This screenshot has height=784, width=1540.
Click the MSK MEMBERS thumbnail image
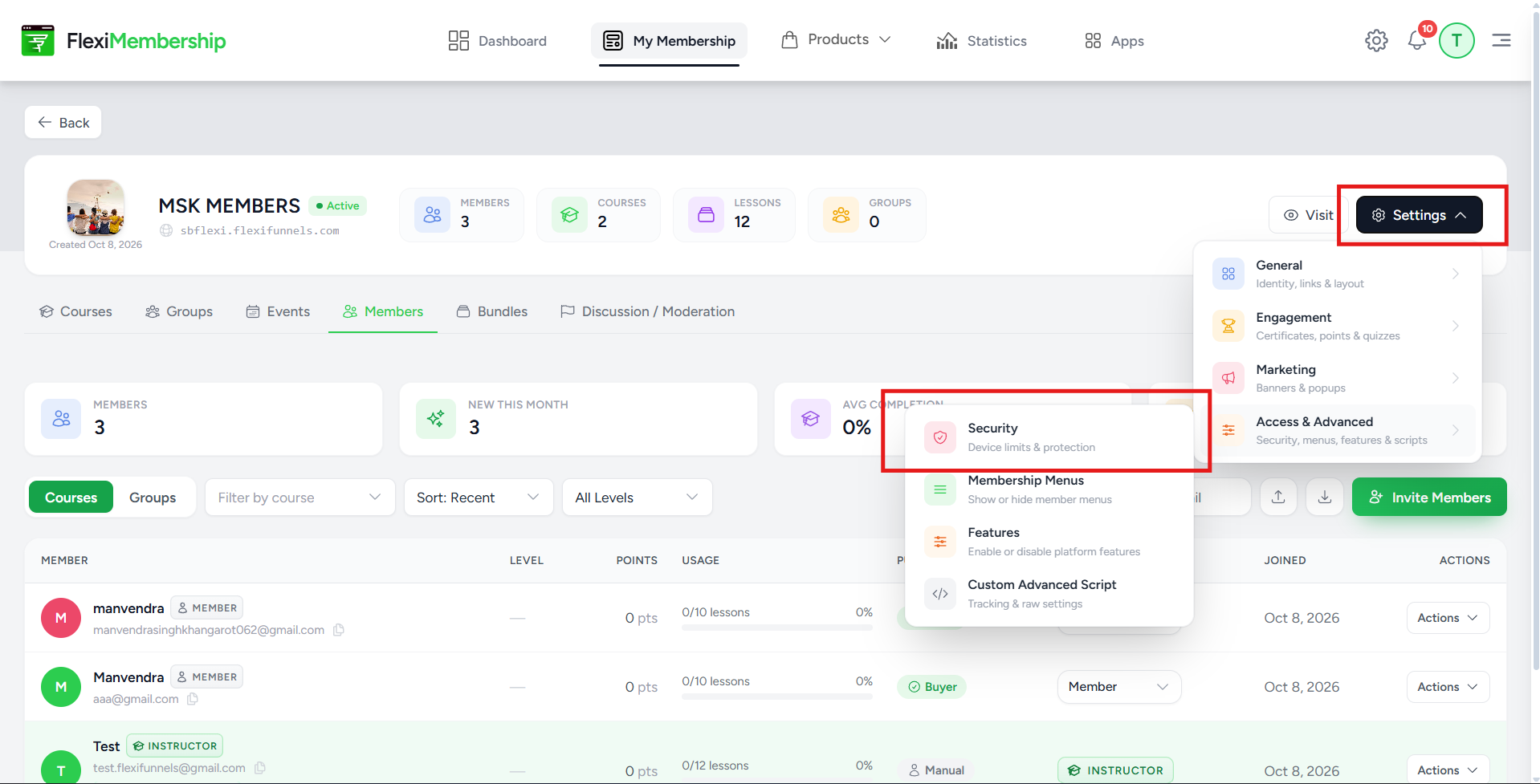[96, 207]
